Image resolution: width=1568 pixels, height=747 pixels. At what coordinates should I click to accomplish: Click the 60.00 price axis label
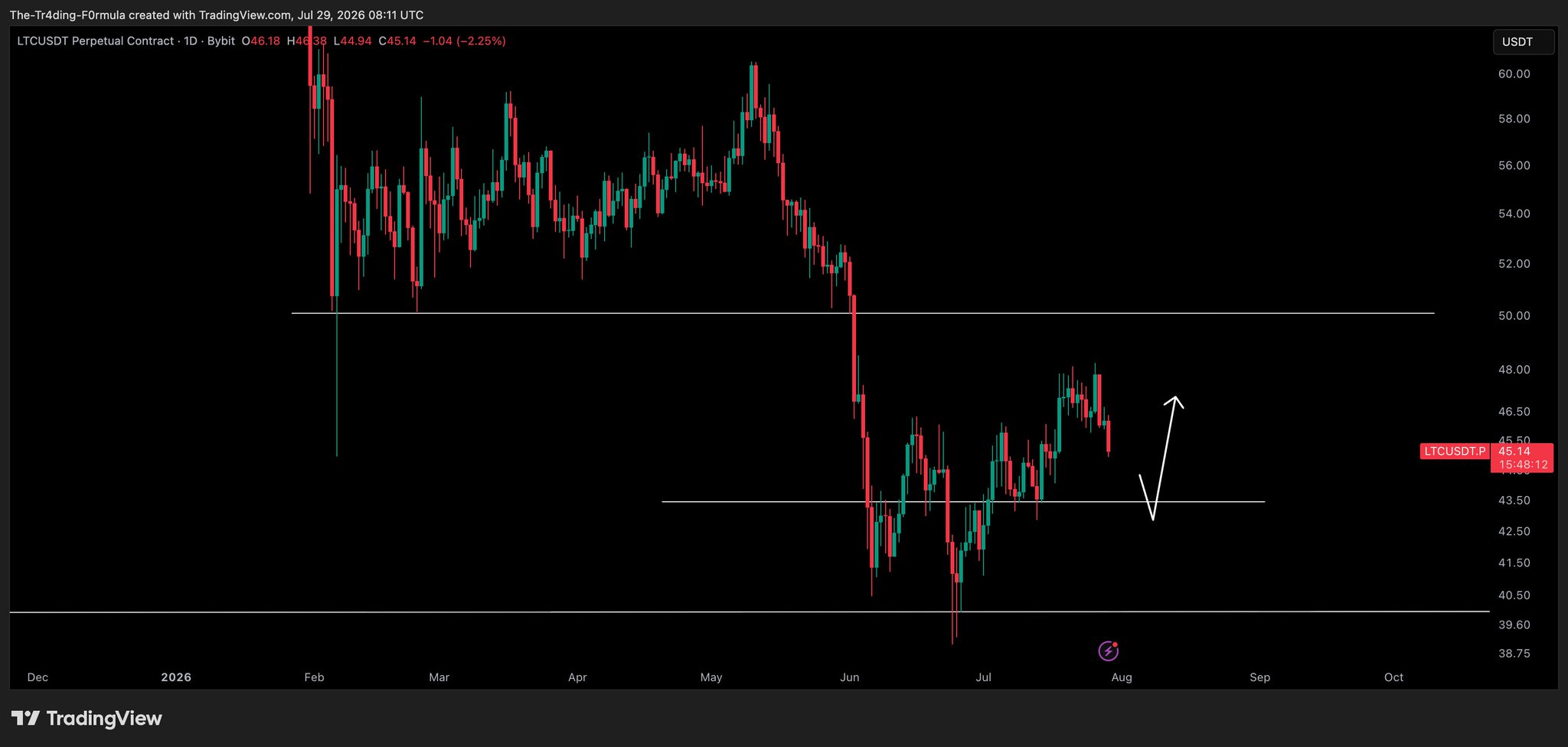pos(1514,74)
